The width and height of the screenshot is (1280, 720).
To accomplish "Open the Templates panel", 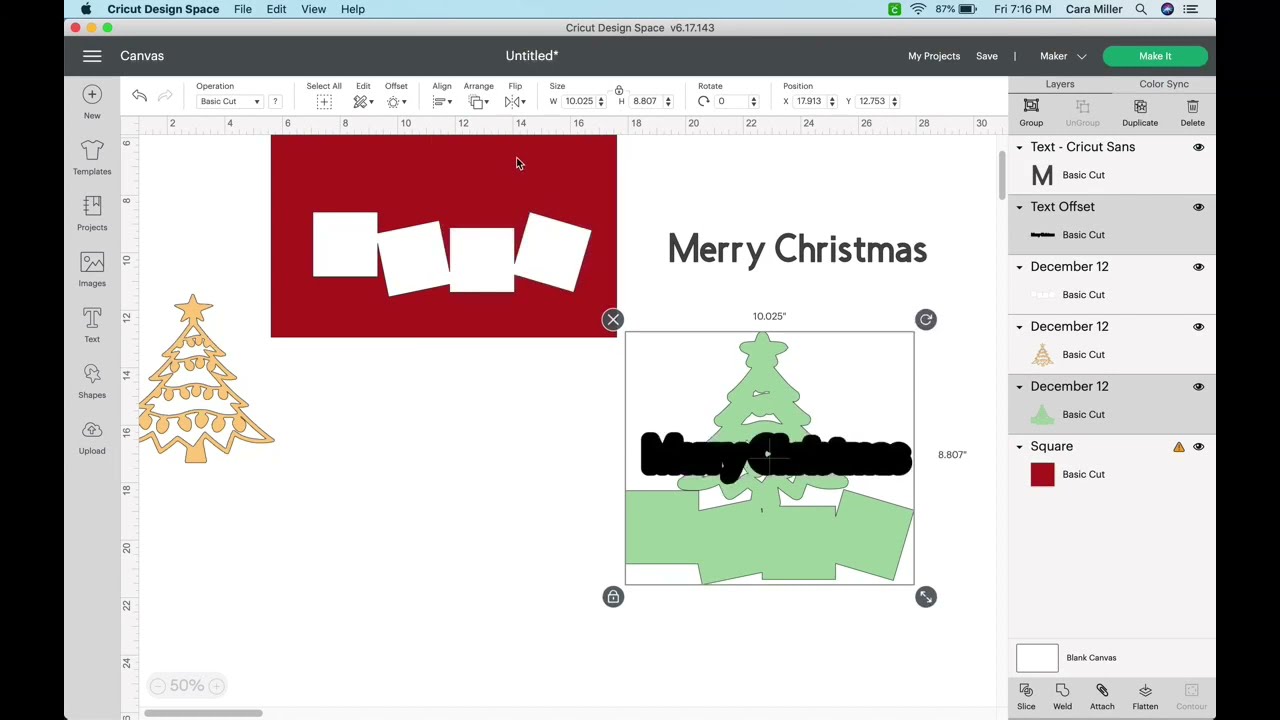I will point(92,158).
